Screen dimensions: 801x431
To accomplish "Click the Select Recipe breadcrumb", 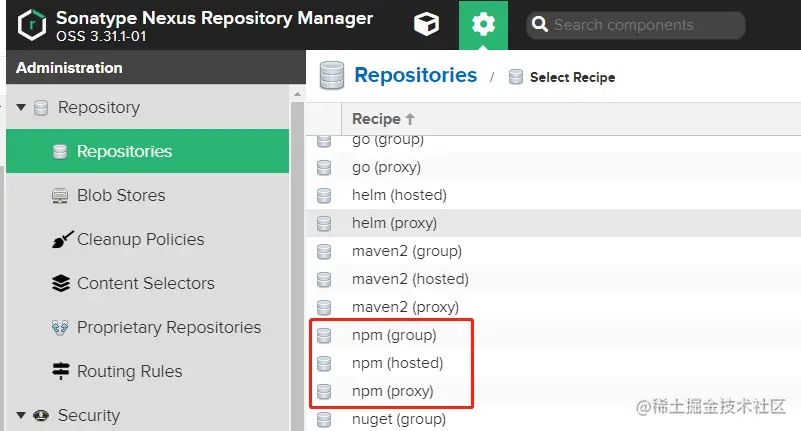I will [x=572, y=77].
